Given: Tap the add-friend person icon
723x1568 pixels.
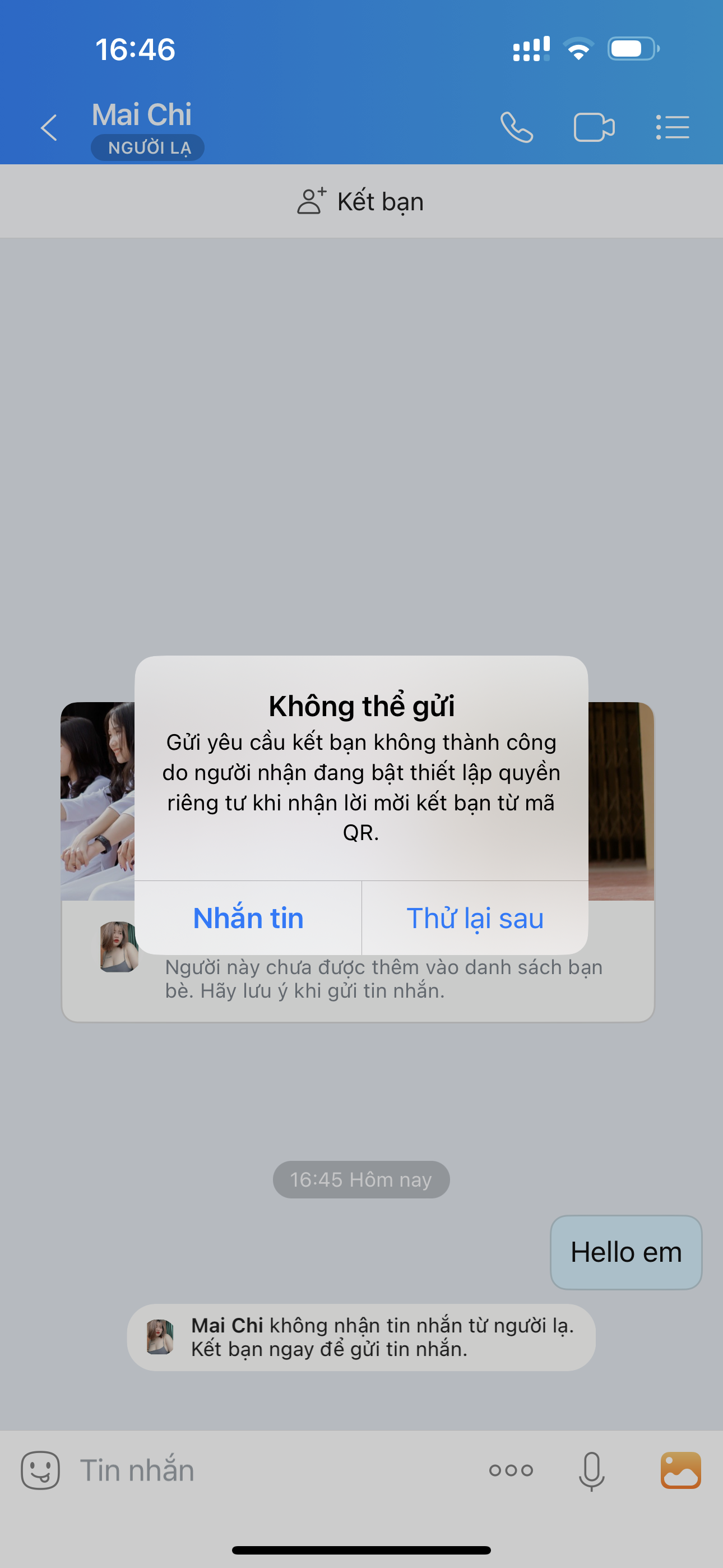Looking at the screenshot, I should [312, 201].
